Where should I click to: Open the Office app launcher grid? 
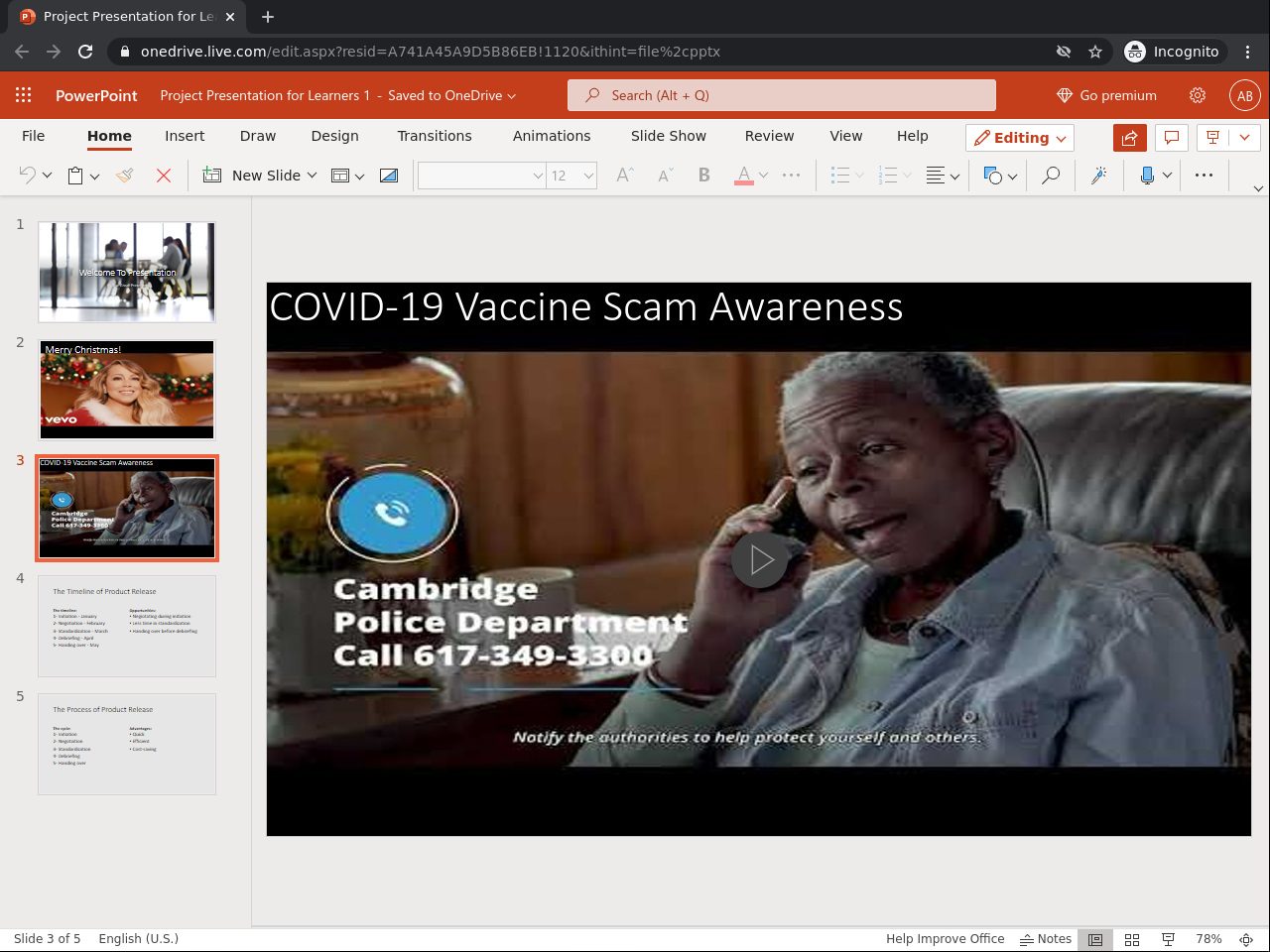click(x=24, y=95)
